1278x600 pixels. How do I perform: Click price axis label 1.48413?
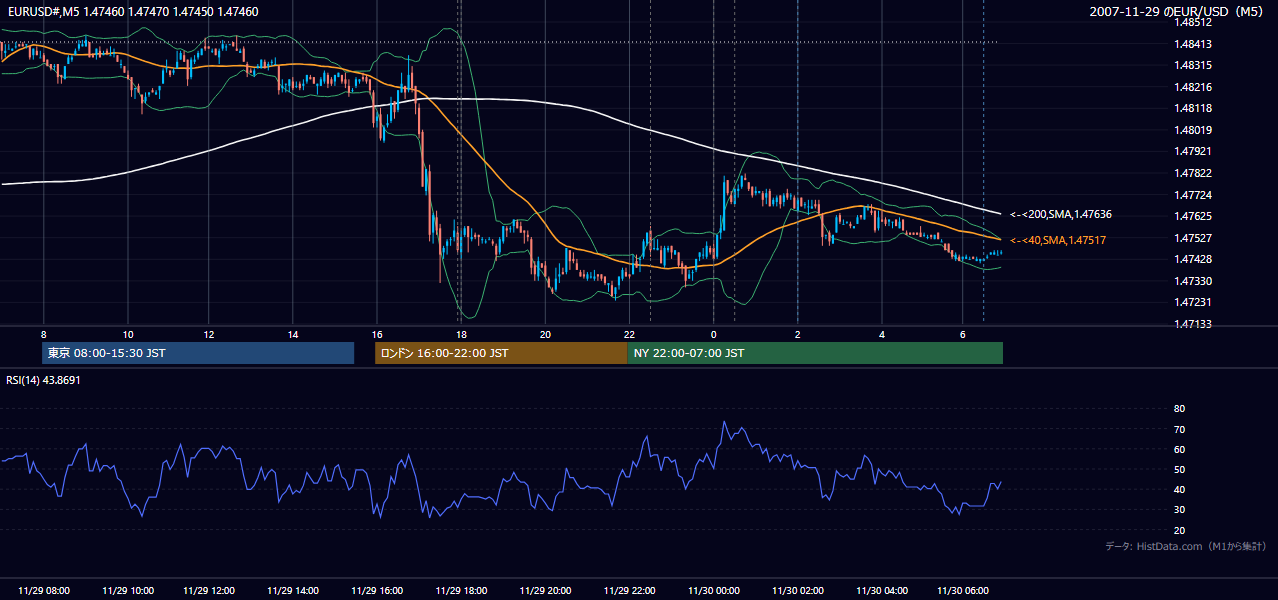1193,43
